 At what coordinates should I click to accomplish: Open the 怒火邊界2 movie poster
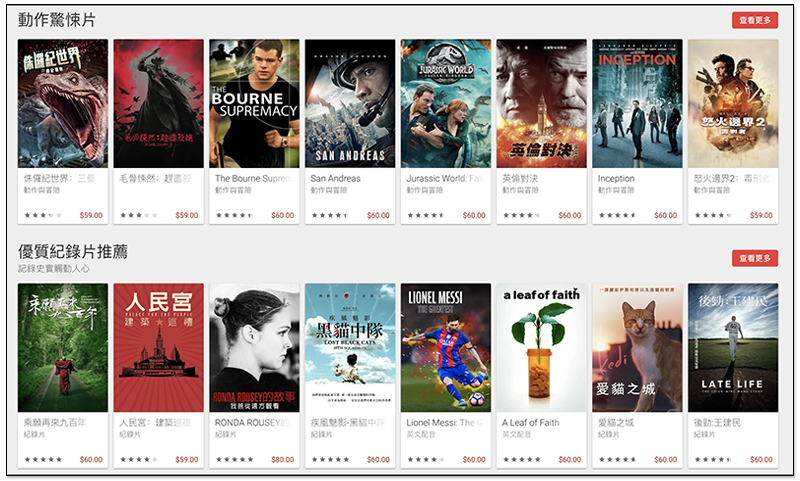coord(733,104)
